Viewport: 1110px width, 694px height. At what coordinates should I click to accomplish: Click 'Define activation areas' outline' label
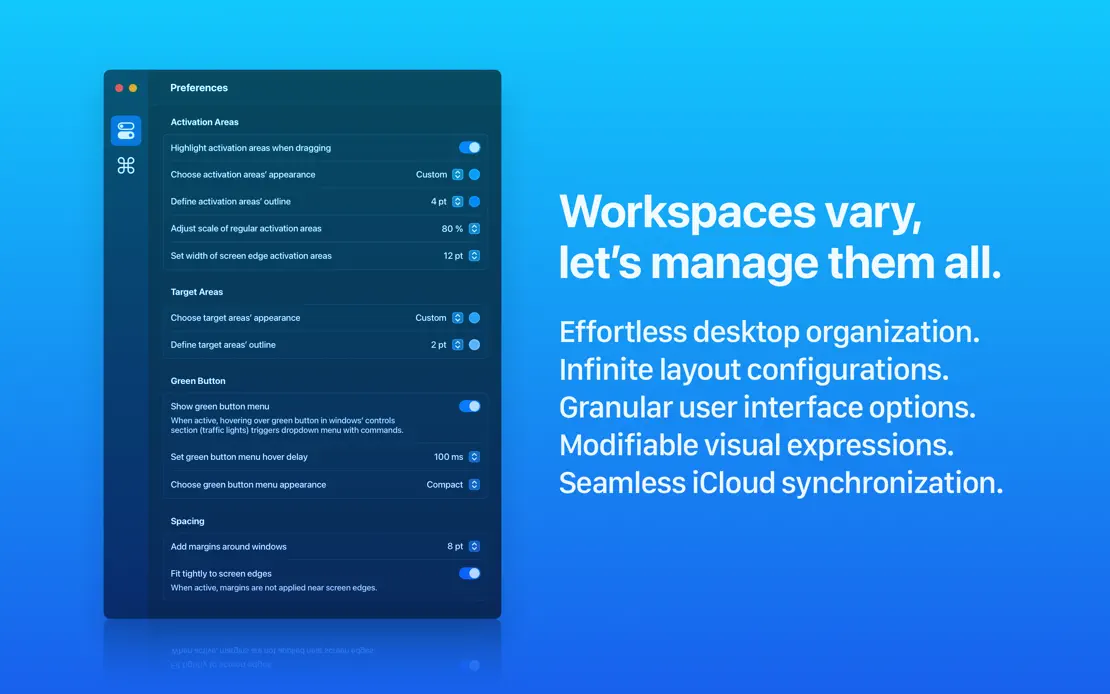(x=231, y=201)
